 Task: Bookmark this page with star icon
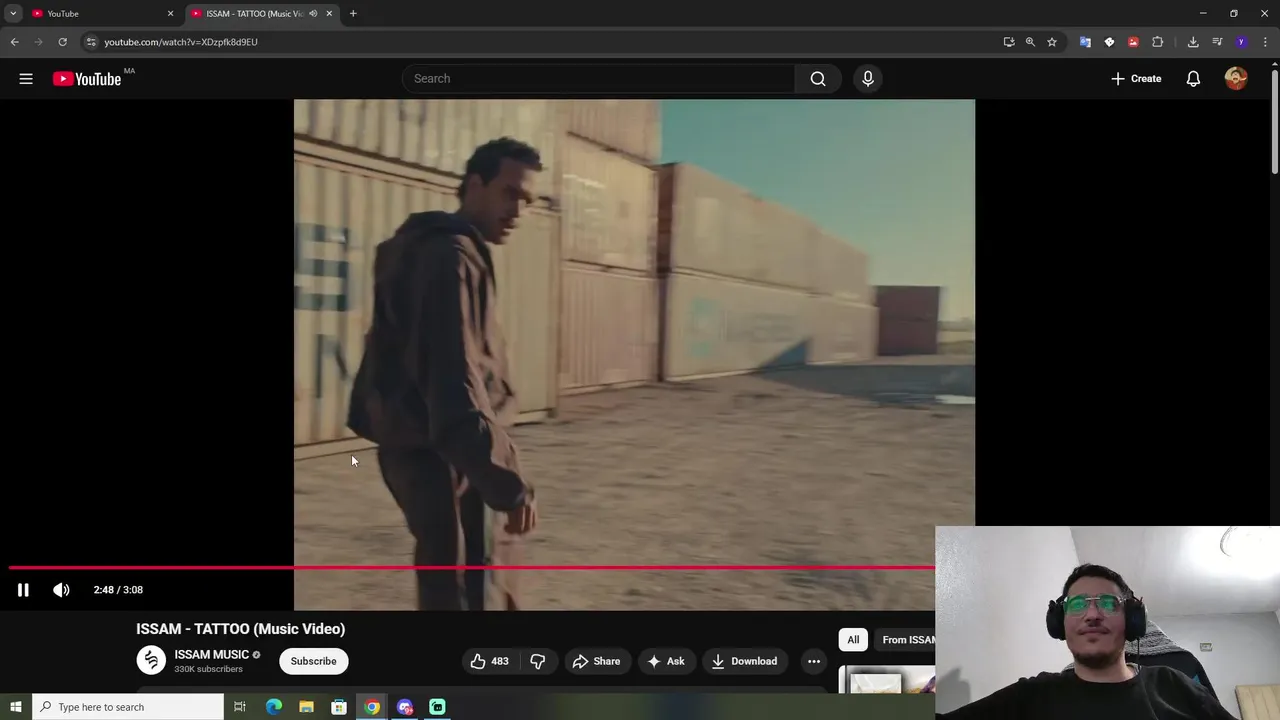pyautogui.click(x=1052, y=42)
